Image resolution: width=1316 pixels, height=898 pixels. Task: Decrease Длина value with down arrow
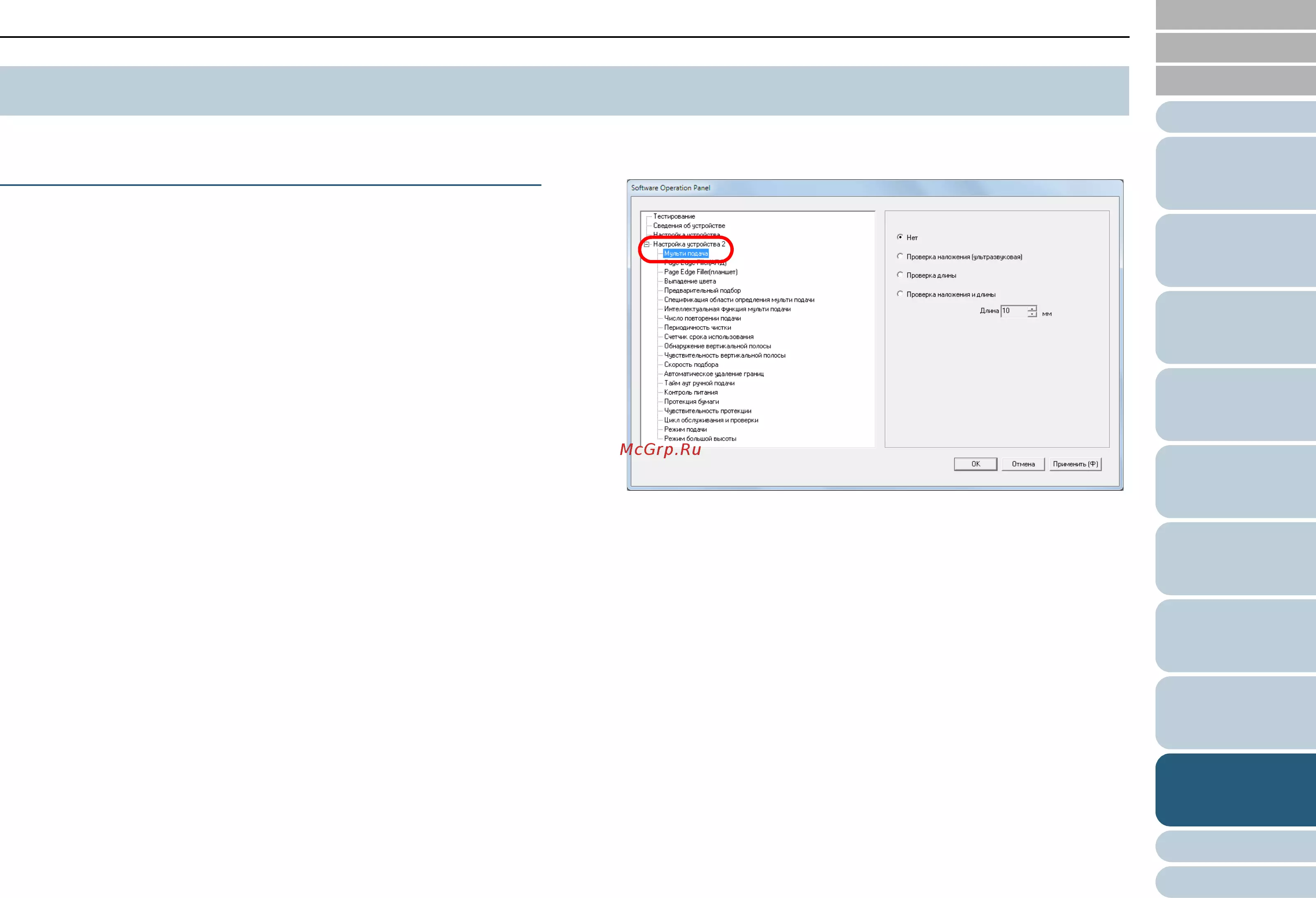(1032, 314)
